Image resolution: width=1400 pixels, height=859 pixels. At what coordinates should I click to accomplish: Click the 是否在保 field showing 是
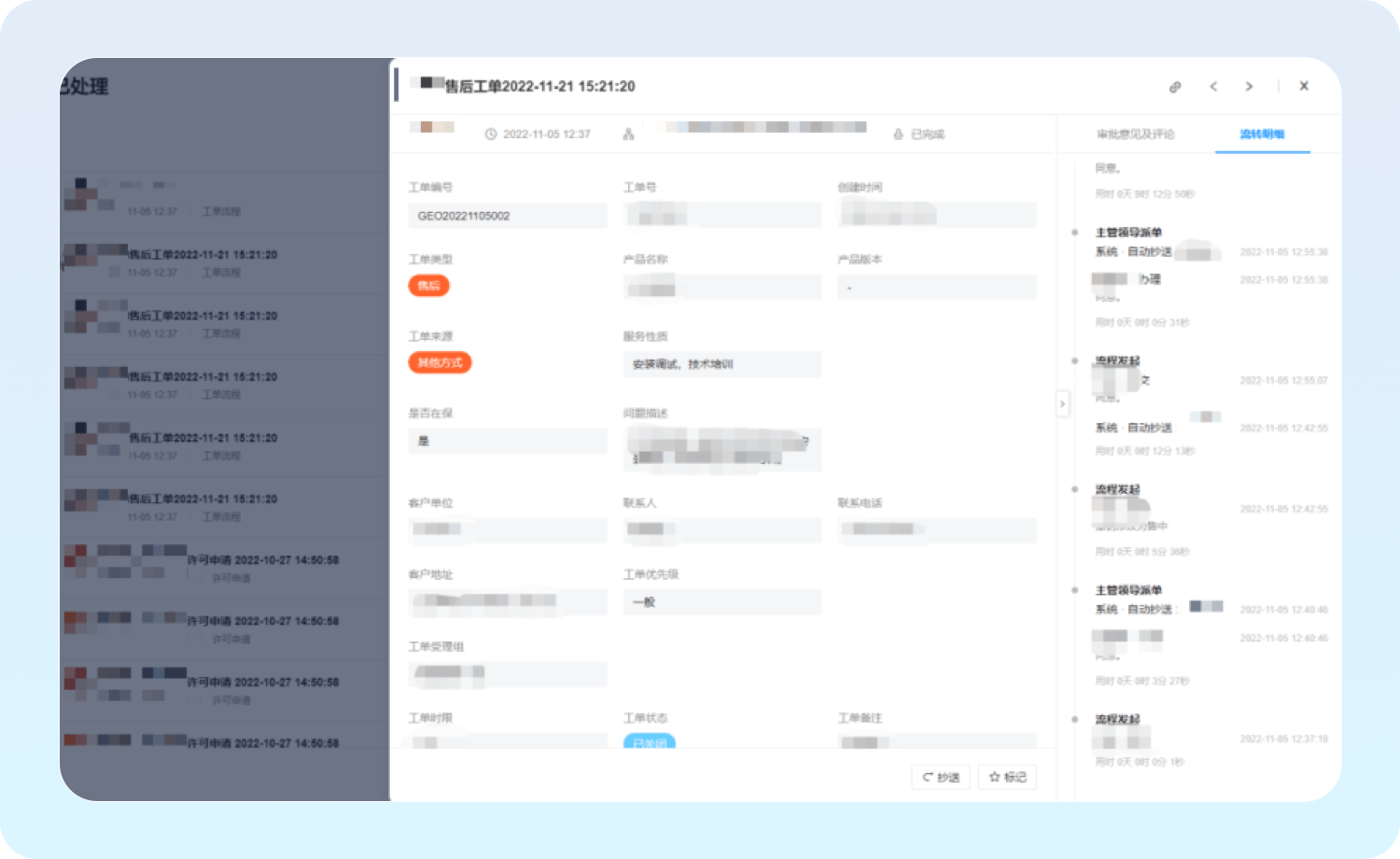507,441
